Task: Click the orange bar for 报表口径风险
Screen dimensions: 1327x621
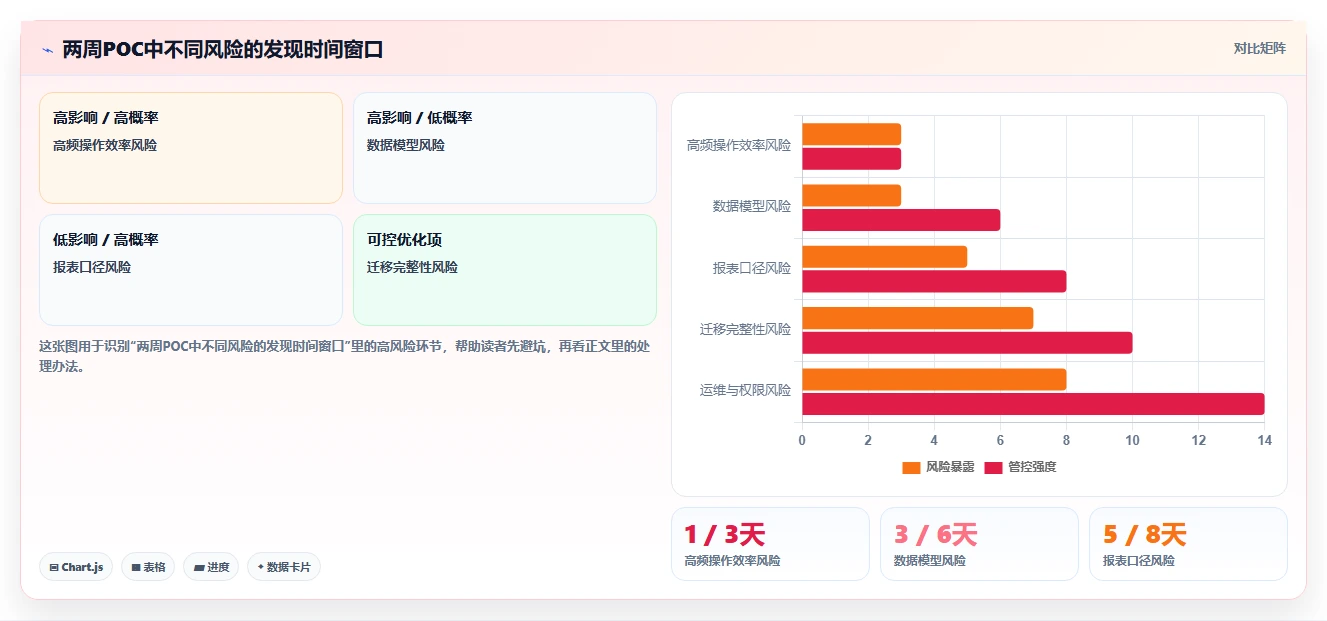Action: pos(884,257)
